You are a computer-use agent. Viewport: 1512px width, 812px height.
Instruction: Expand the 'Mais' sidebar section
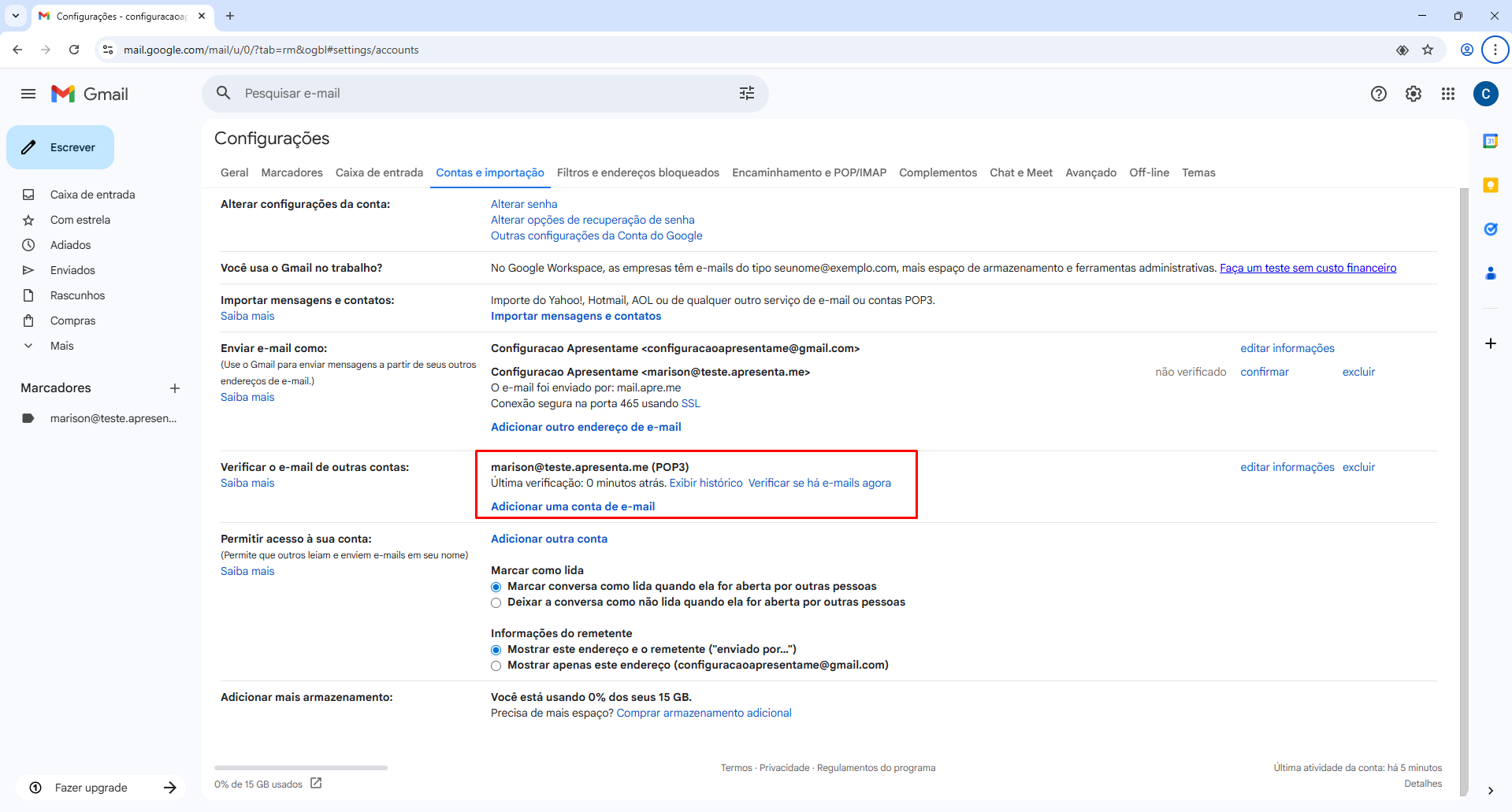point(61,346)
